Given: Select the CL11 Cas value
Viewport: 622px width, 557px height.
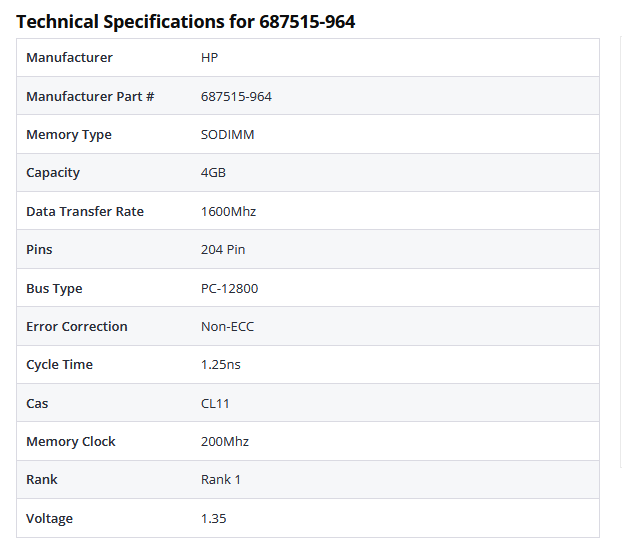Looking at the screenshot, I should coord(216,404).
